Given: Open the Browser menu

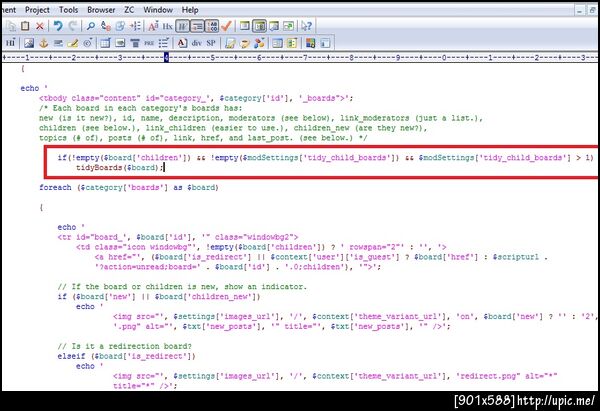Looking at the screenshot, I should (x=101, y=10).
